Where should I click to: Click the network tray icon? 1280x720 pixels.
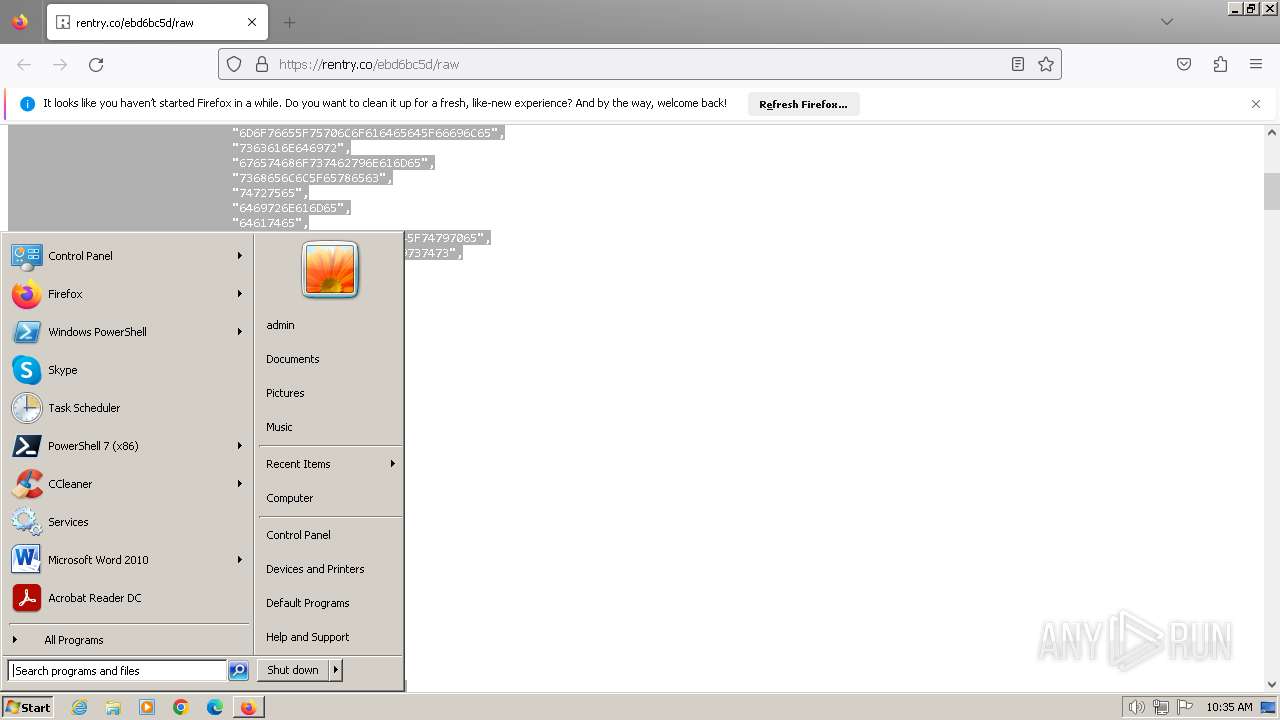coord(1161,707)
